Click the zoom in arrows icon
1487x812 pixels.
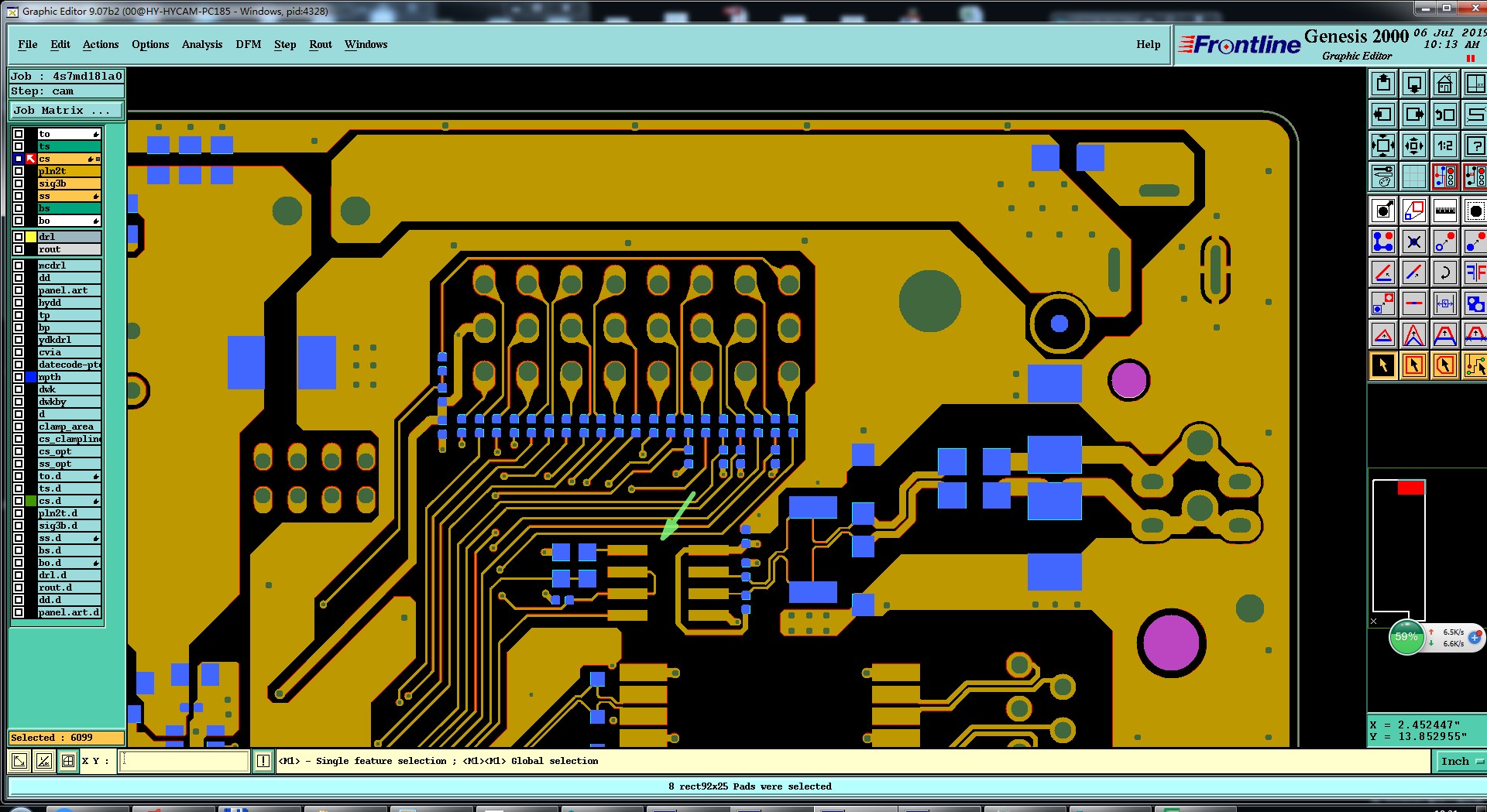point(1414,146)
